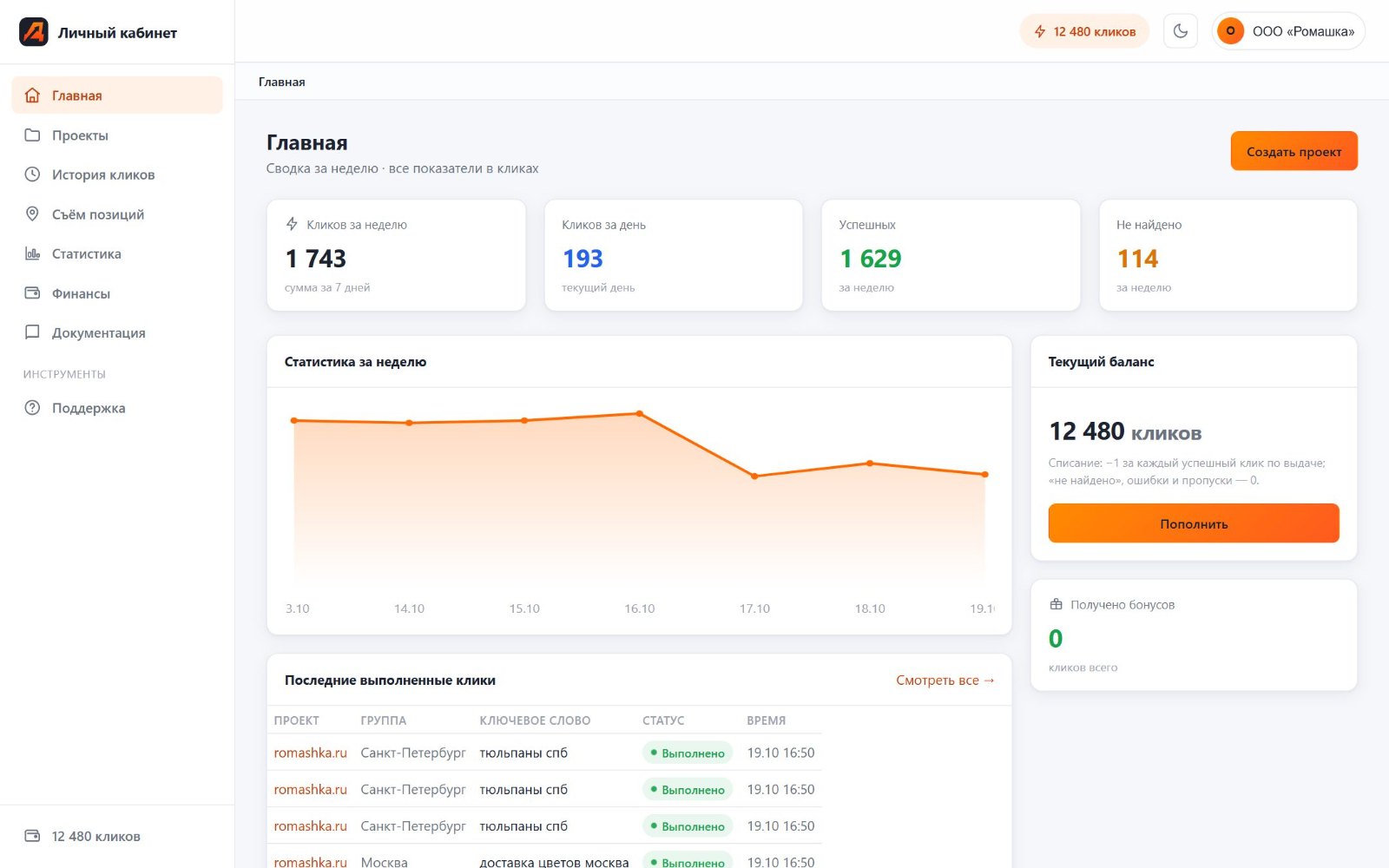Click the Главная breadcrumb
This screenshot has height=868, width=1389.
tap(282, 82)
